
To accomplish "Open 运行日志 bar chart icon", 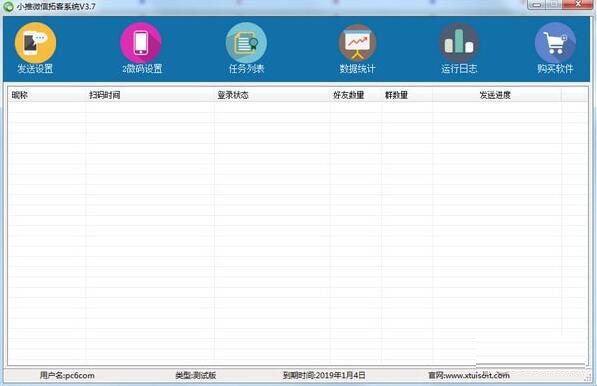I will point(459,43).
